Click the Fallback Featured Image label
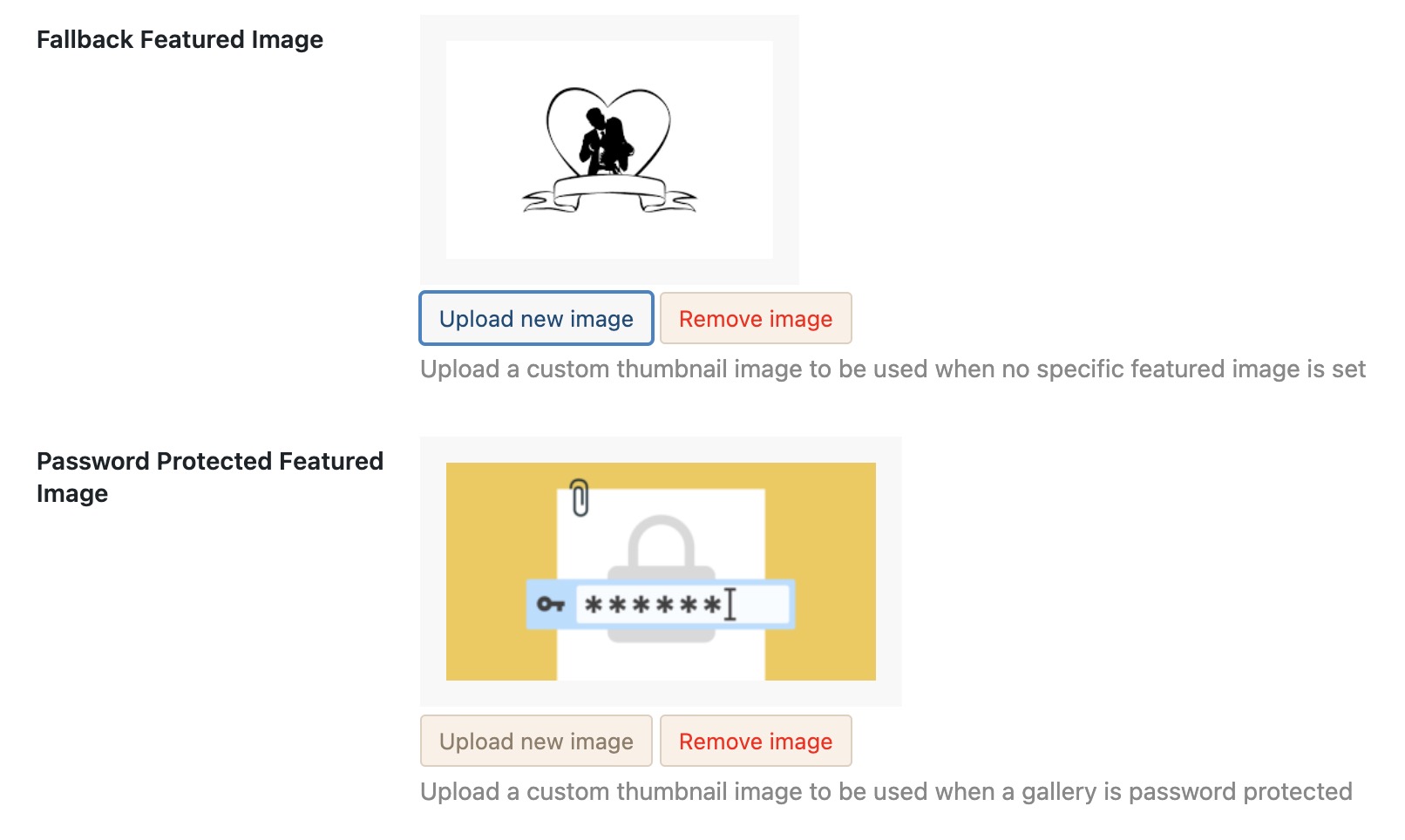 click(x=180, y=39)
